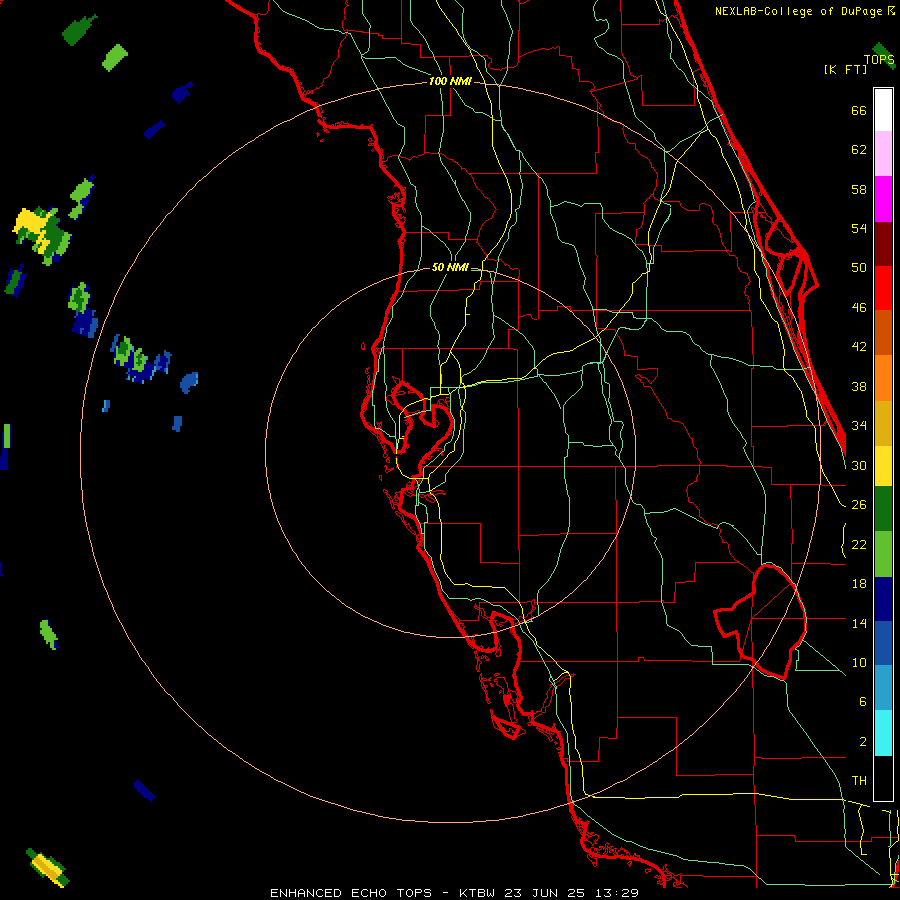
Task: Click the 46 scale value
Action: [x=859, y=308]
